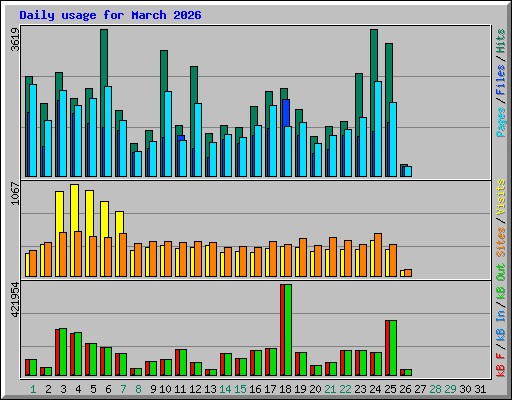This screenshot has width=512, height=400.
Task: Select day 14 on the date axis
Action: (225, 389)
